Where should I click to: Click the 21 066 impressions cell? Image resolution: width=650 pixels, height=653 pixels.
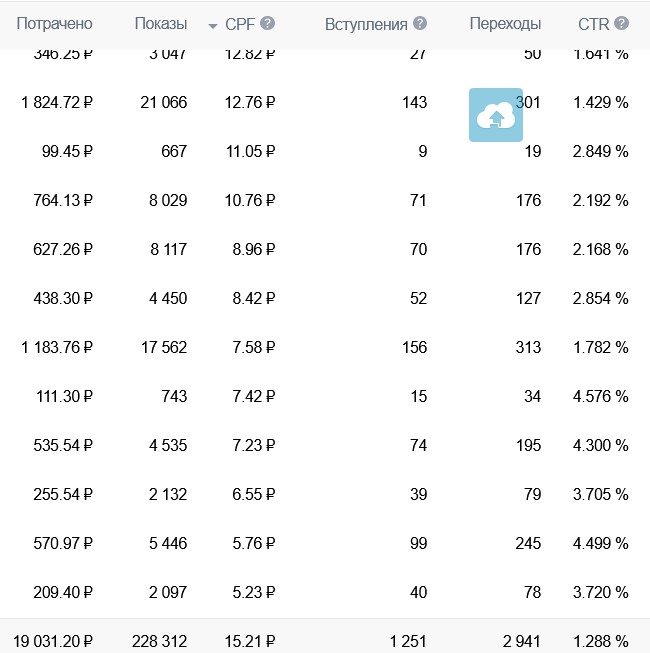pos(163,102)
